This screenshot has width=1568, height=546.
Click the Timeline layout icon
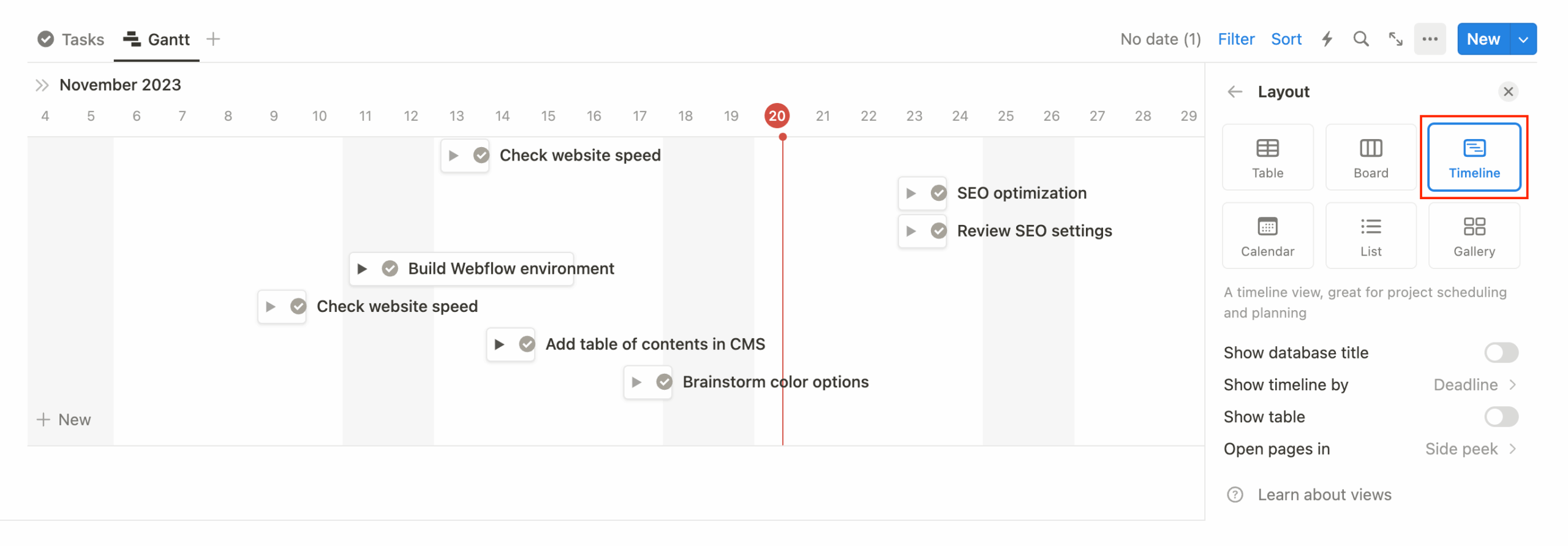pyautogui.click(x=1474, y=157)
